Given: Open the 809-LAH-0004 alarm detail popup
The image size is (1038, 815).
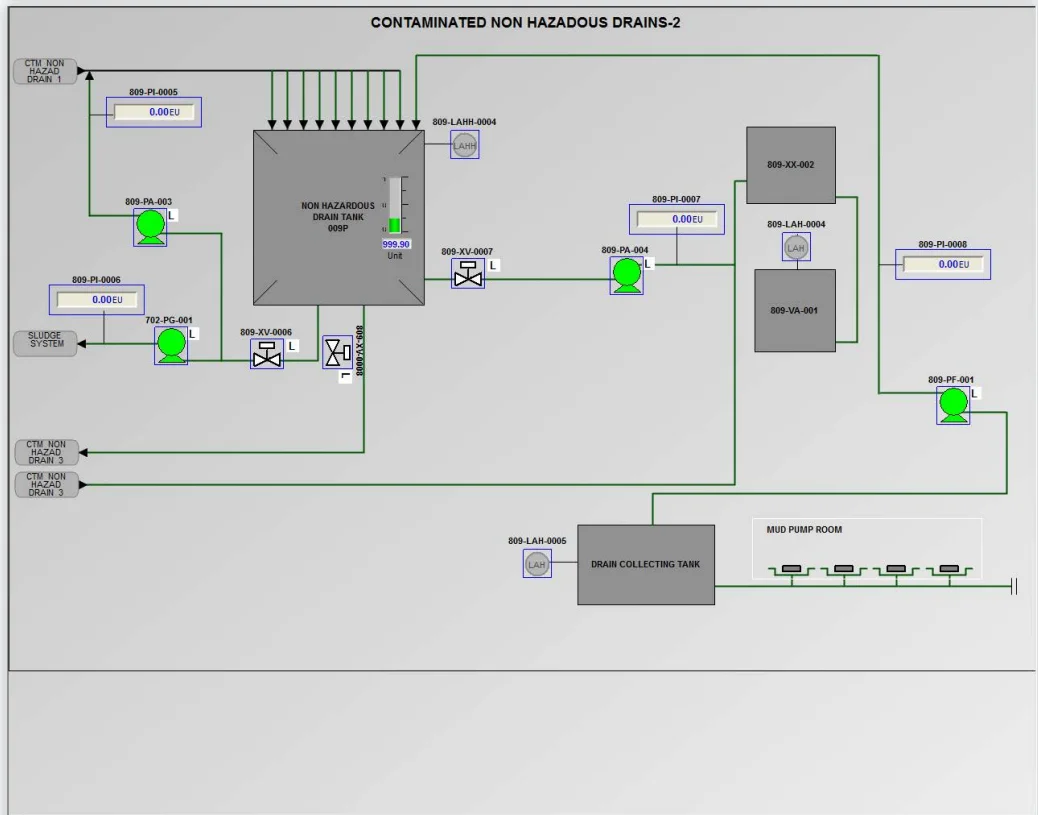Looking at the screenshot, I should click(x=795, y=246).
